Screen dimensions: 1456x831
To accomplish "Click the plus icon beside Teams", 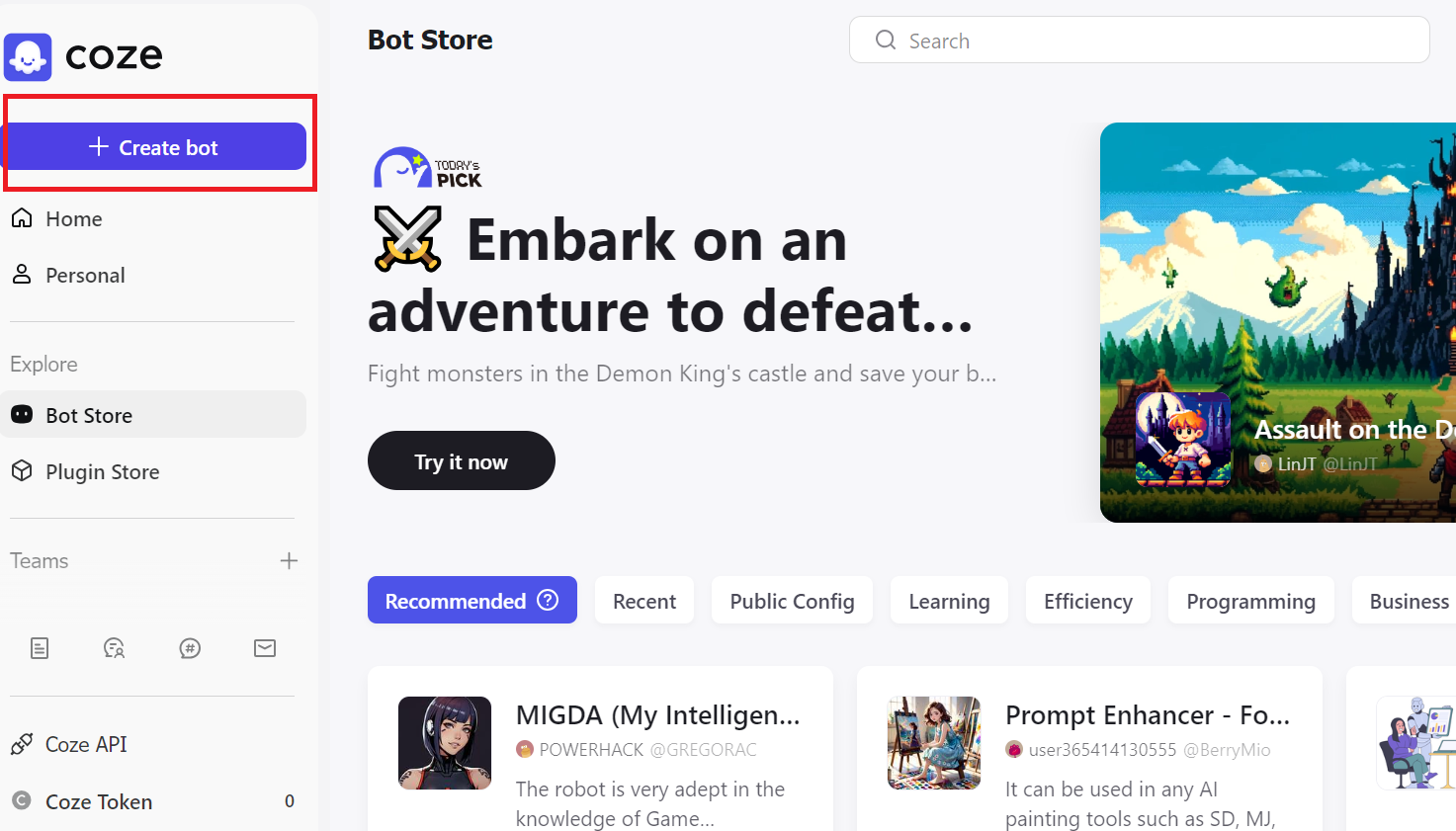I will coord(289,560).
